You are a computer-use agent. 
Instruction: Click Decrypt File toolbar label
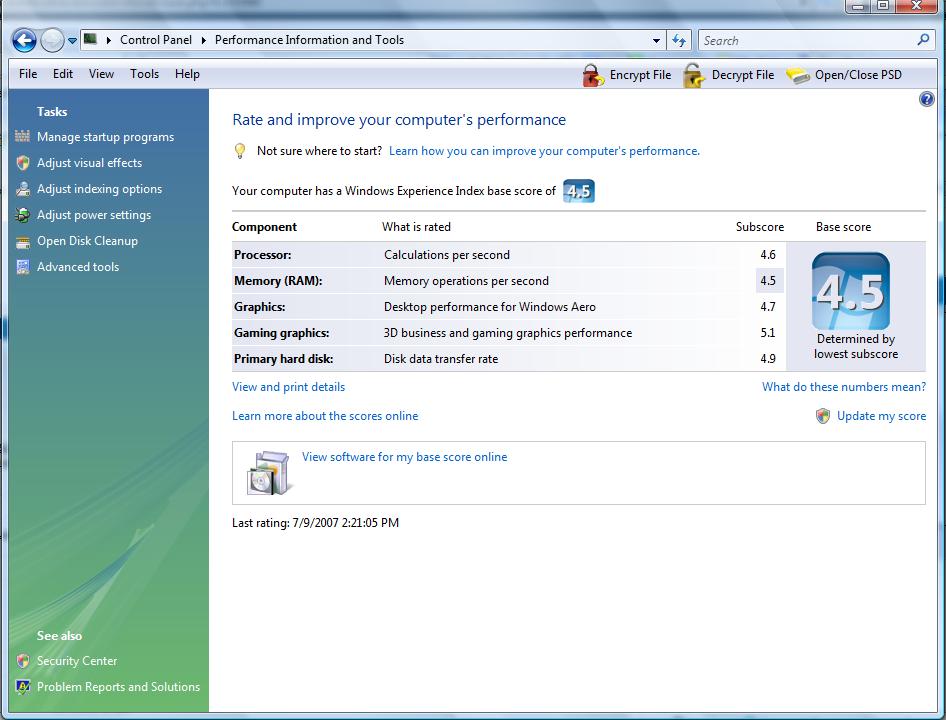(x=743, y=75)
